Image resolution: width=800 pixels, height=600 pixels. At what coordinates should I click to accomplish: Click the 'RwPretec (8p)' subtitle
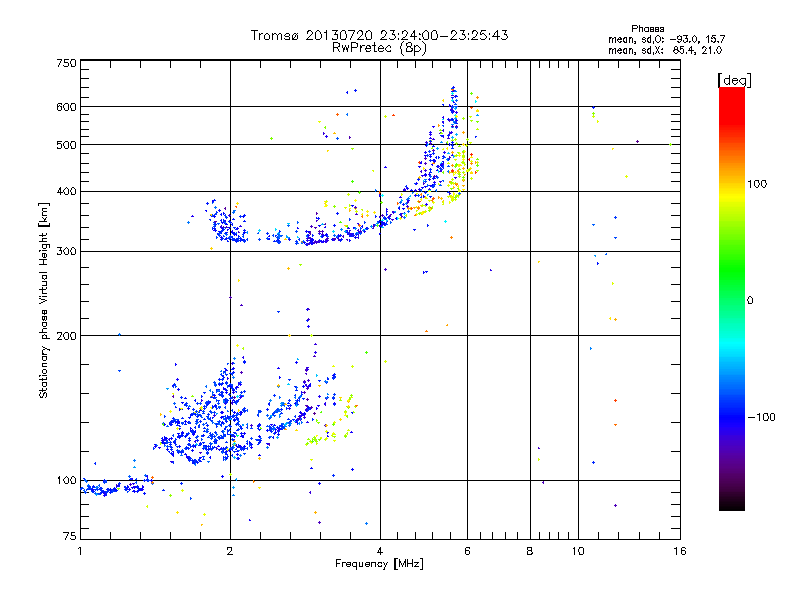coord(379,48)
